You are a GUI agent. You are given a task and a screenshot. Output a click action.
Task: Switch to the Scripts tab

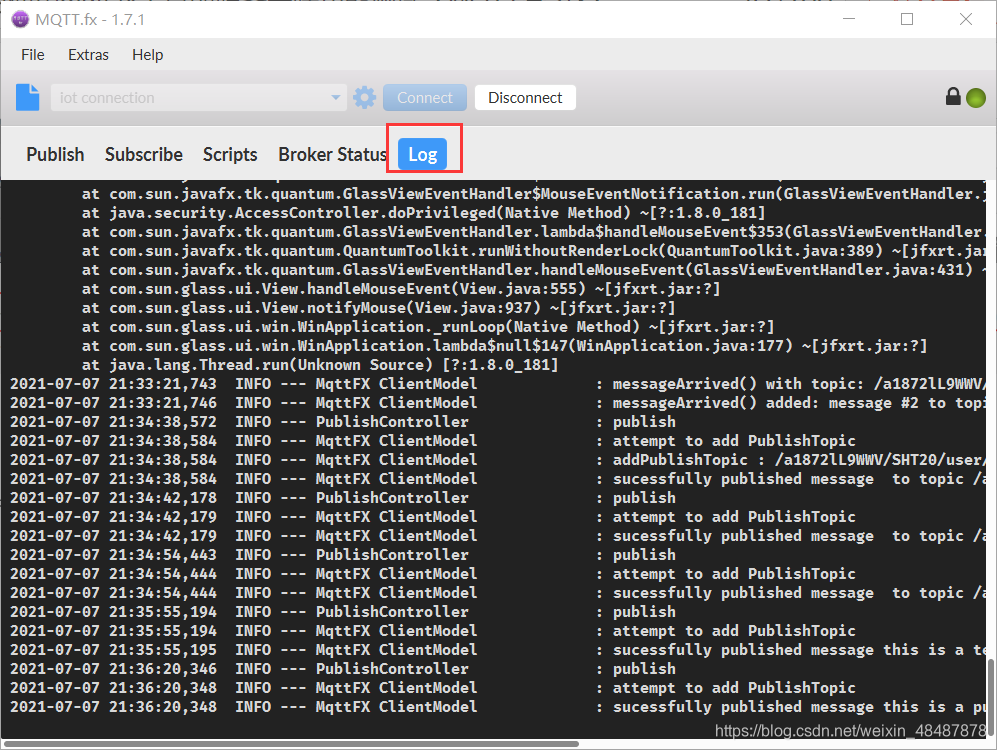pyautogui.click(x=230, y=154)
